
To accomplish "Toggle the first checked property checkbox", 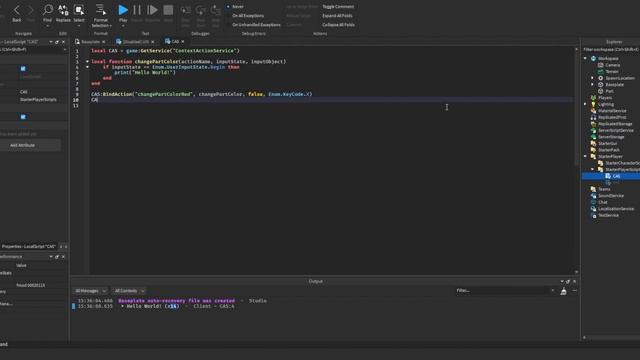I will coord(23,69).
